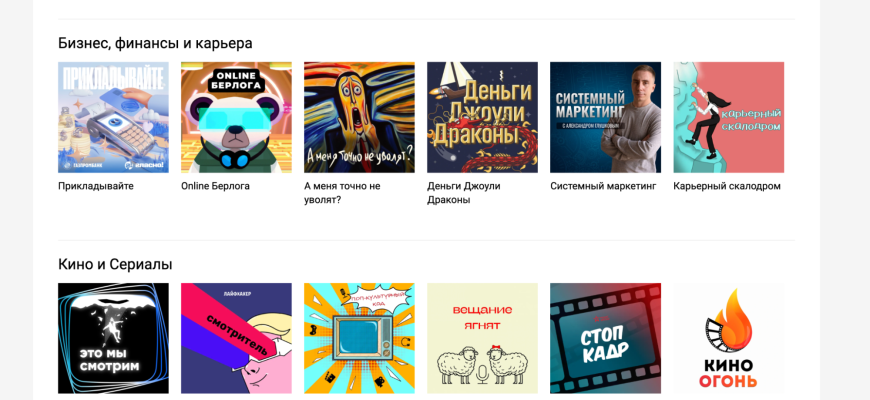The height and width of the screenshot is (400, 870).
Task: Click the Системный маркетинг cover art
Action: (x=606, y=117)
